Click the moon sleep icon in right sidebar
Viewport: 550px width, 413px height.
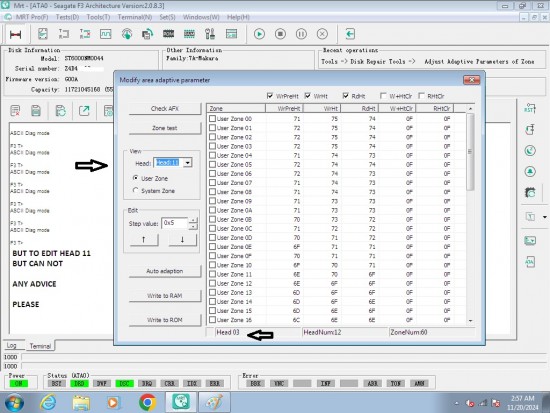pos(530,151)
